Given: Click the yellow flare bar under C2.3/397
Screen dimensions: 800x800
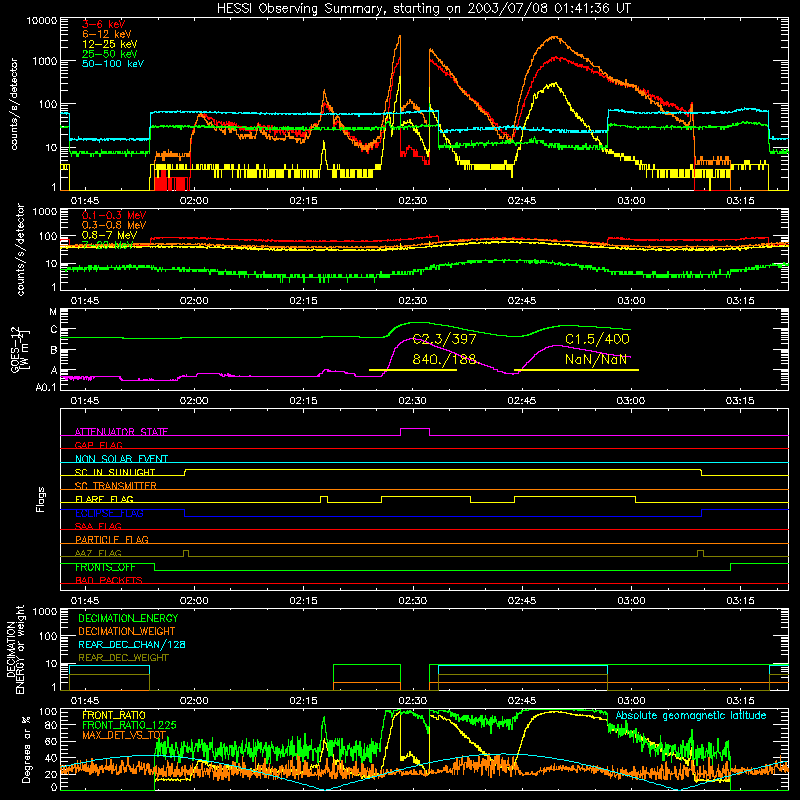Looking at the screenshot, I should point(413,369).
